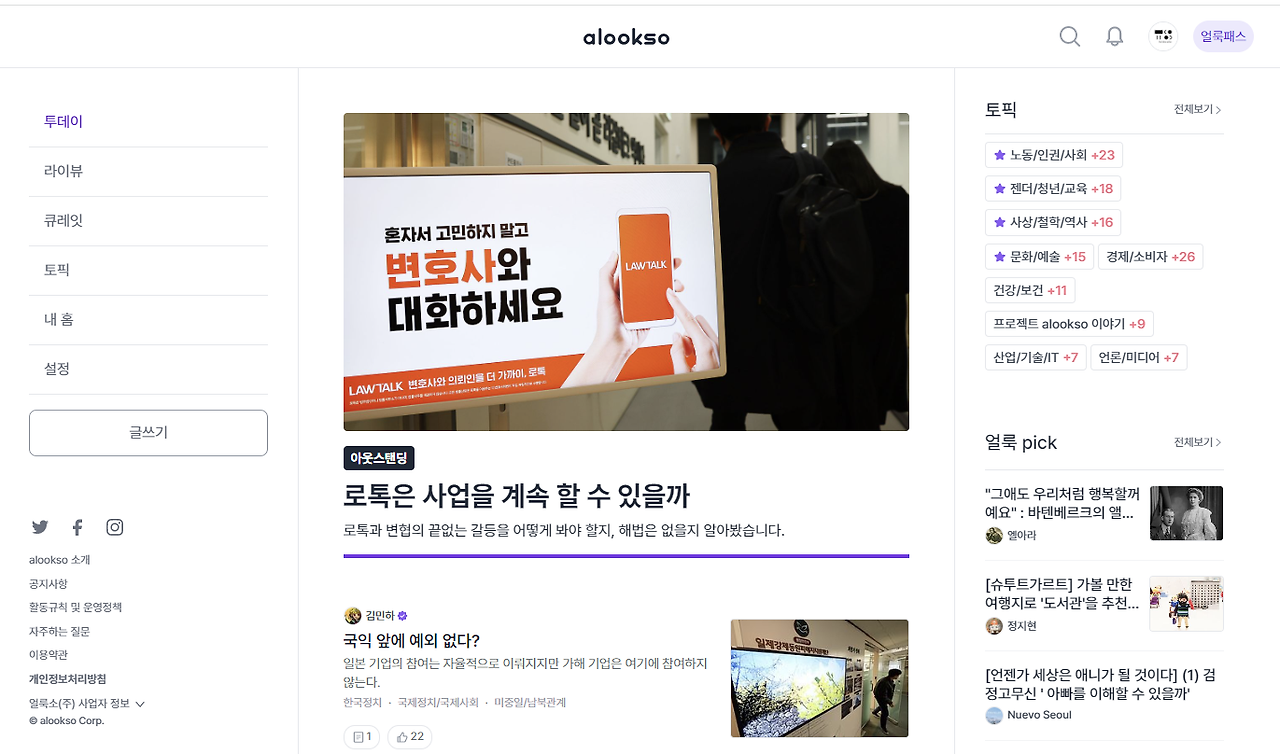
Task: Click the 바텐베르크 article black-and-white thumbnail
Action: pyautogui.click(x=1186, y=513)
